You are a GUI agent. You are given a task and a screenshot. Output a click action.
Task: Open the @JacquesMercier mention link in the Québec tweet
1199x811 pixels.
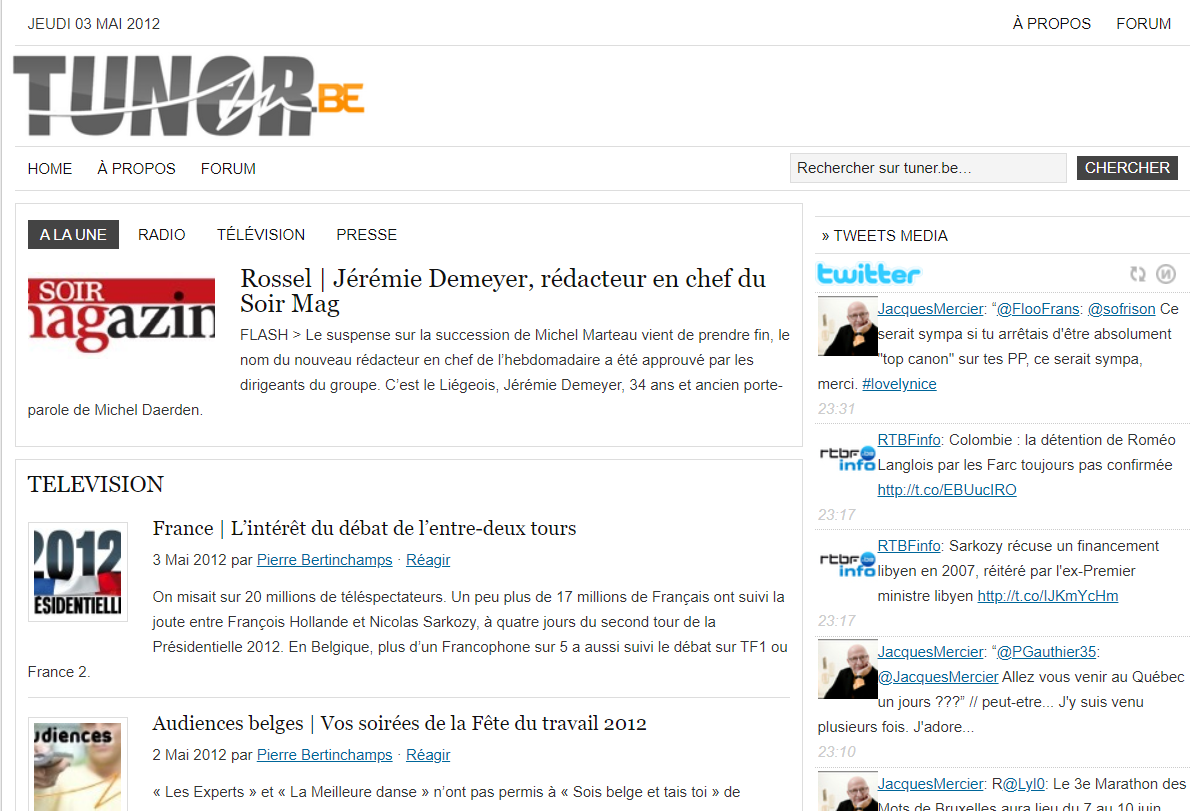(x=937, y=677)
